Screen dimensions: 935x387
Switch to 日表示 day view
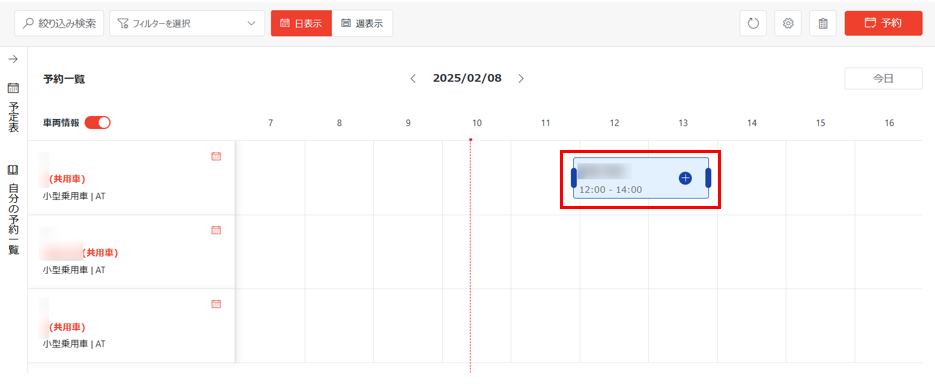pyautogui.click(x=301, y=23)
